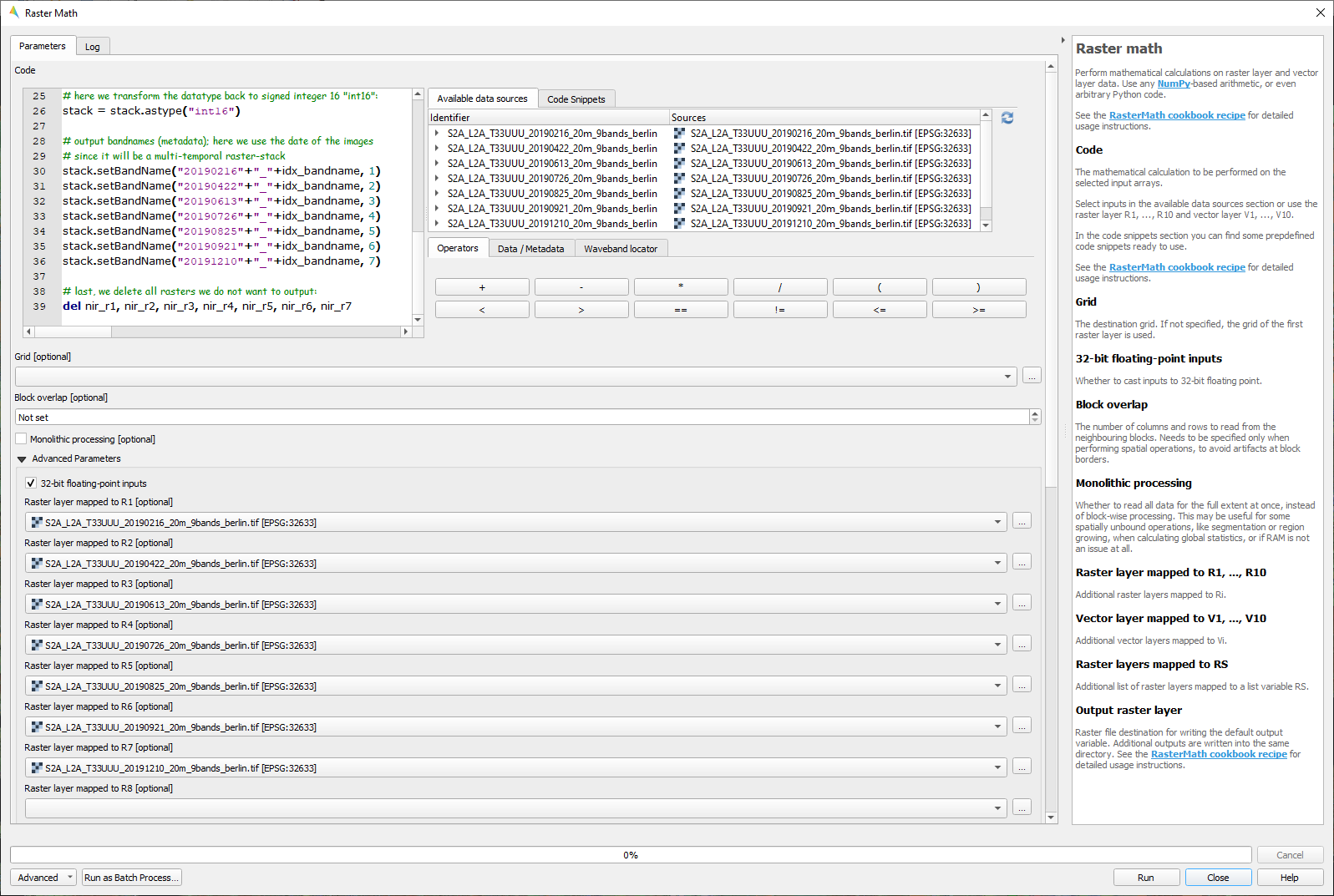Open the Code Snippets tab

576,99
